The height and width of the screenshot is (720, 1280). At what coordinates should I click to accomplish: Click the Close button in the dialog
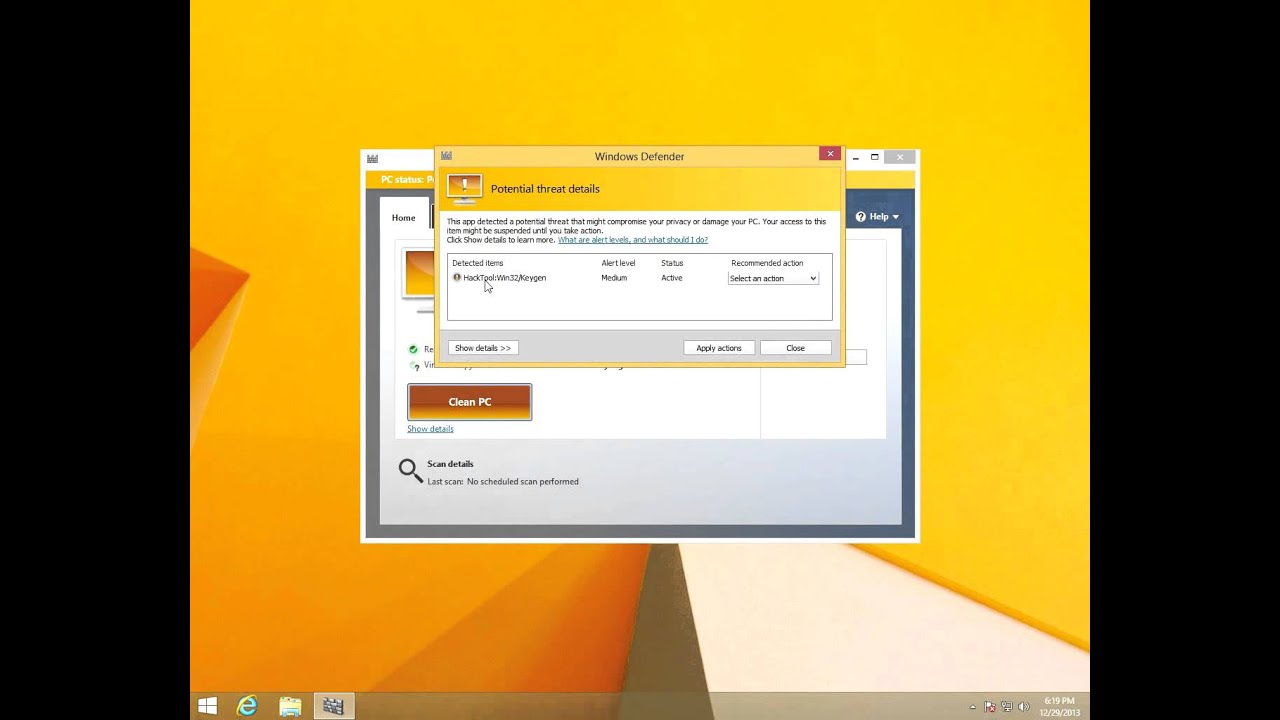pyautogui.click(x=795, y=348)
